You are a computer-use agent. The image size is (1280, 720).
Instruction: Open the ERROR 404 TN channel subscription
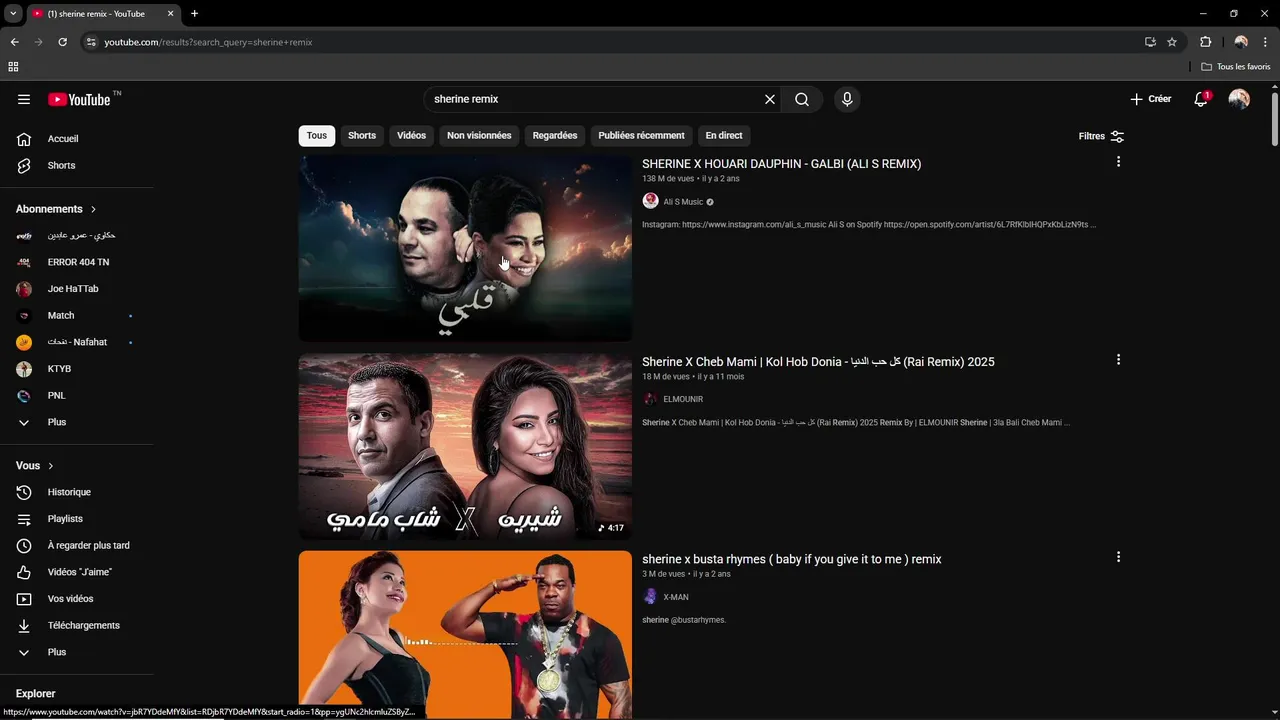click(x=78, y=262)
